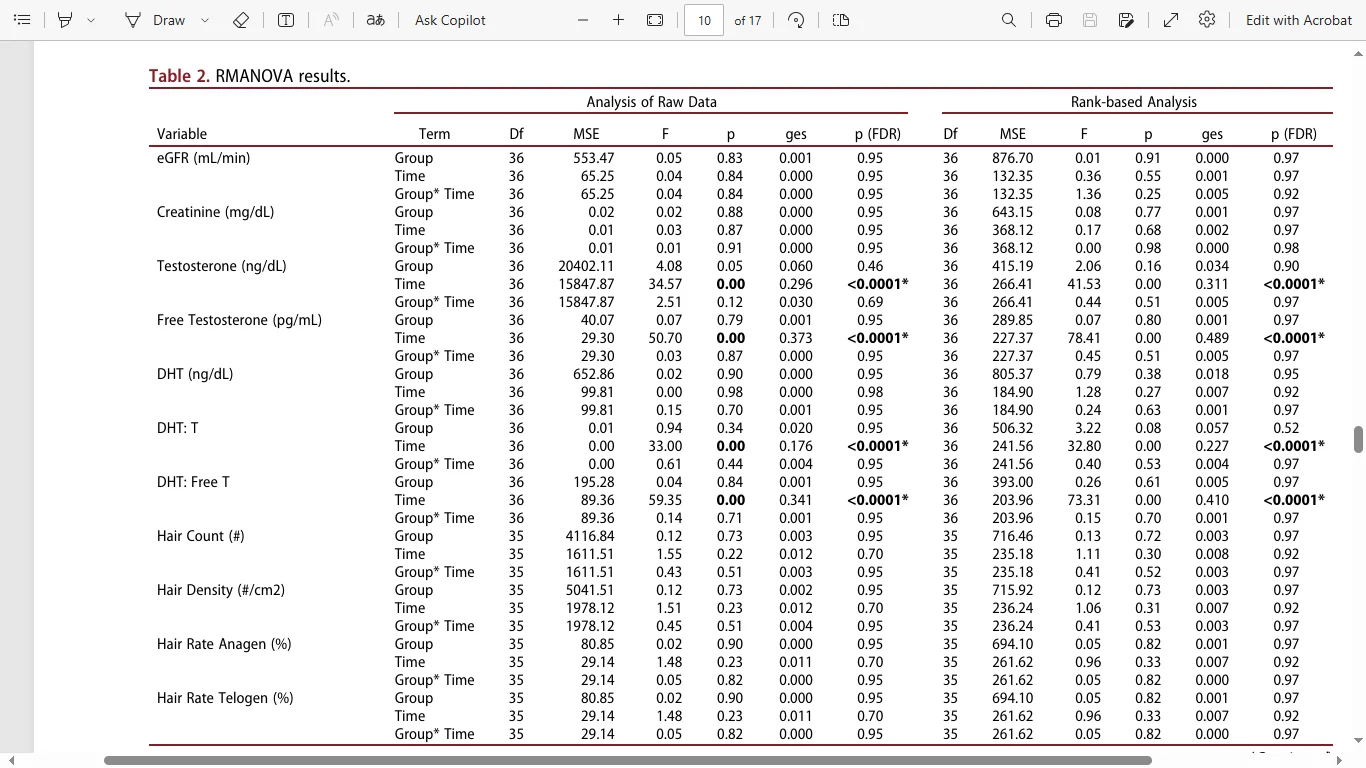Click the Translate icon
Viewport: 1366px width, 768px height.
375,20
